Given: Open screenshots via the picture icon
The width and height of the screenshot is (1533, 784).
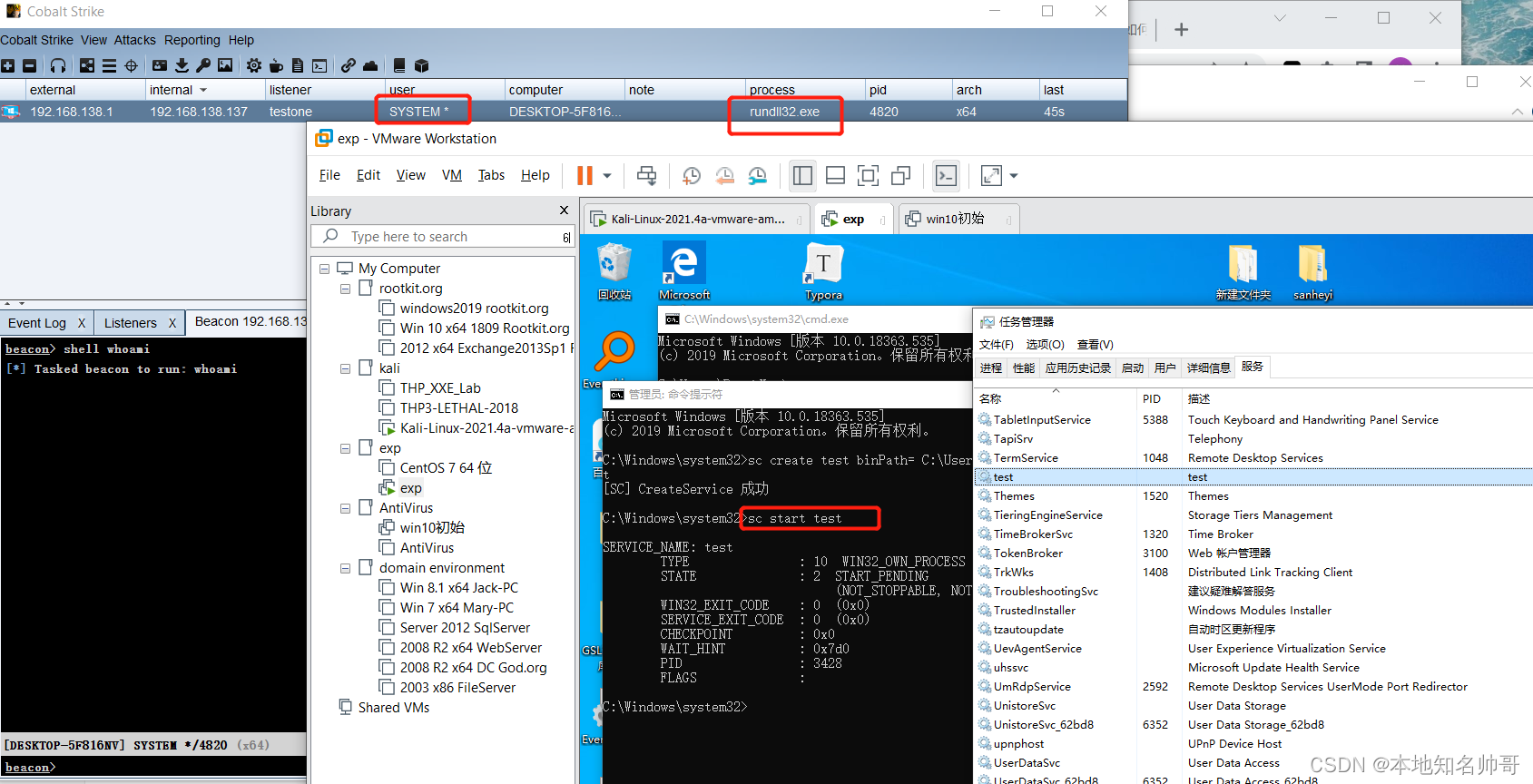Looking at the screenshot, I should click(225, 65).
